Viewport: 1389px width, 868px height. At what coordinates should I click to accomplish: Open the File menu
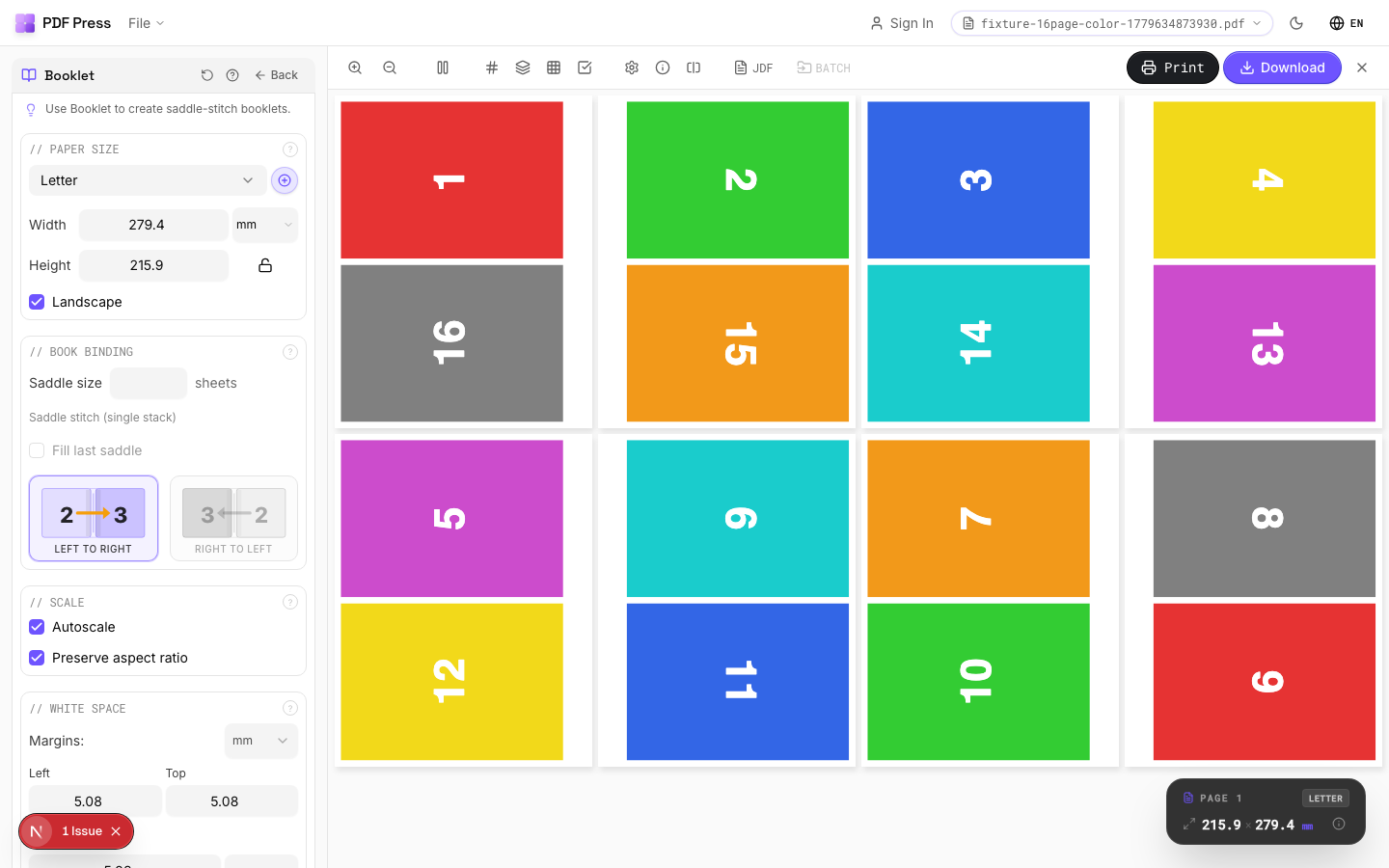tap(147, 23)
